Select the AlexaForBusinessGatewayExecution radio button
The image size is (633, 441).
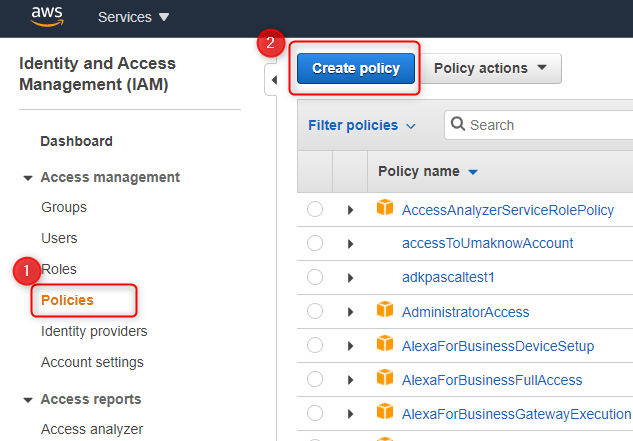(x=315, y=413)
